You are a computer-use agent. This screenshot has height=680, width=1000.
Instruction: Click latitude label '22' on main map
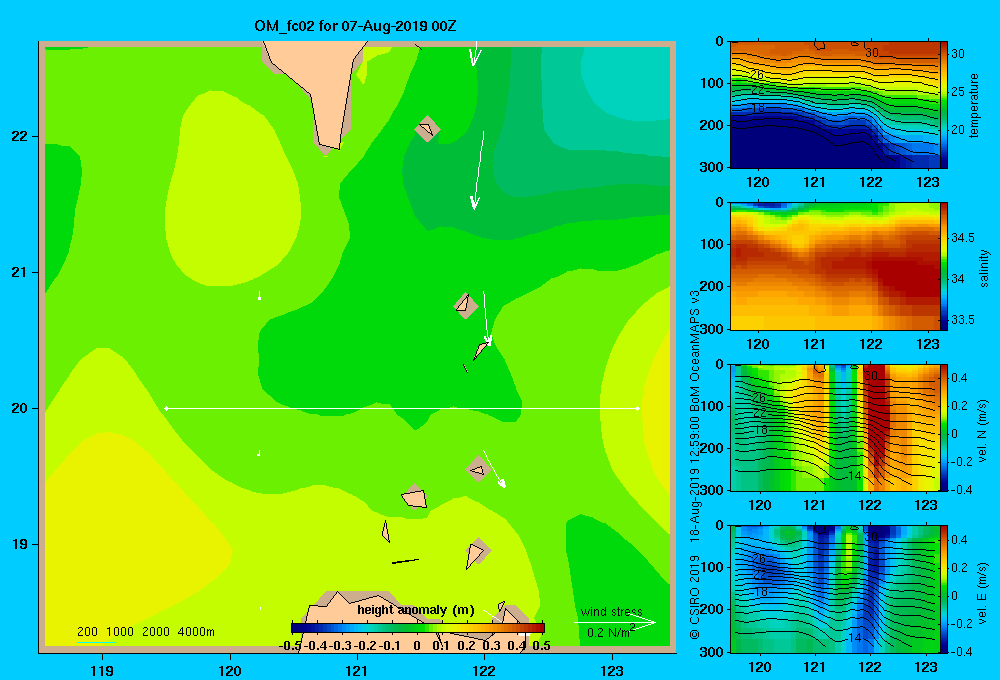click(20, 137)
